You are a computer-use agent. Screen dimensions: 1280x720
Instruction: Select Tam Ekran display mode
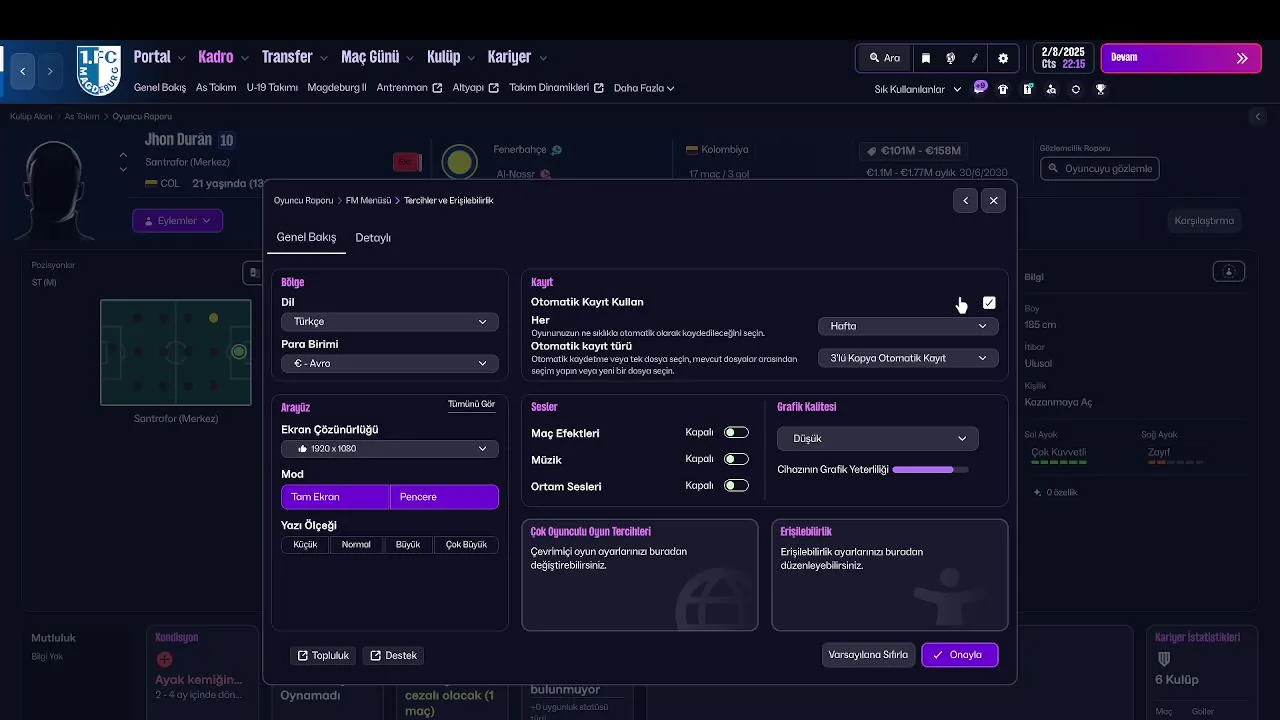coord(335,497)
